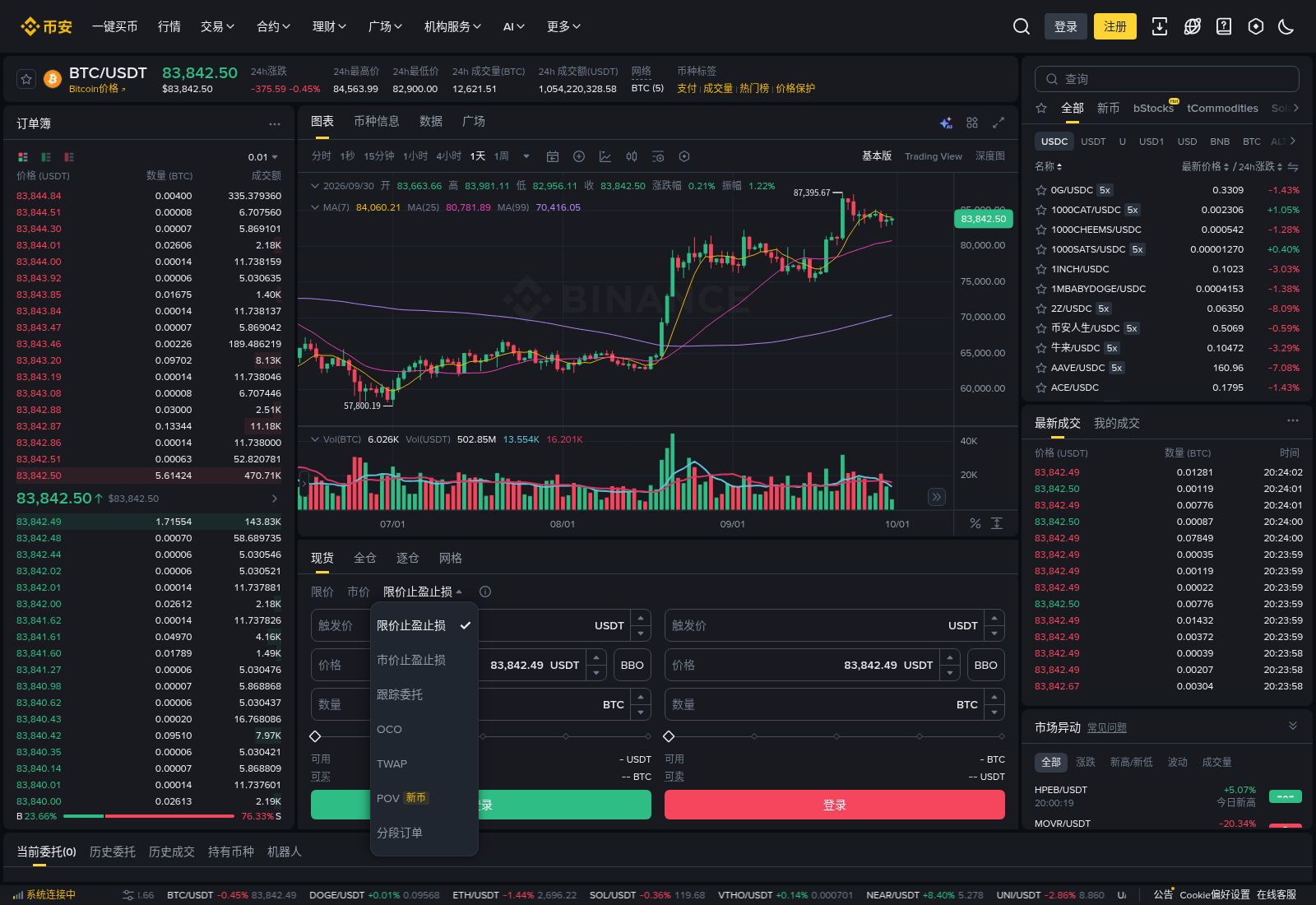1316x905 pixels.
Task: Show both bids and asks order book view
Action: [23, 157]
